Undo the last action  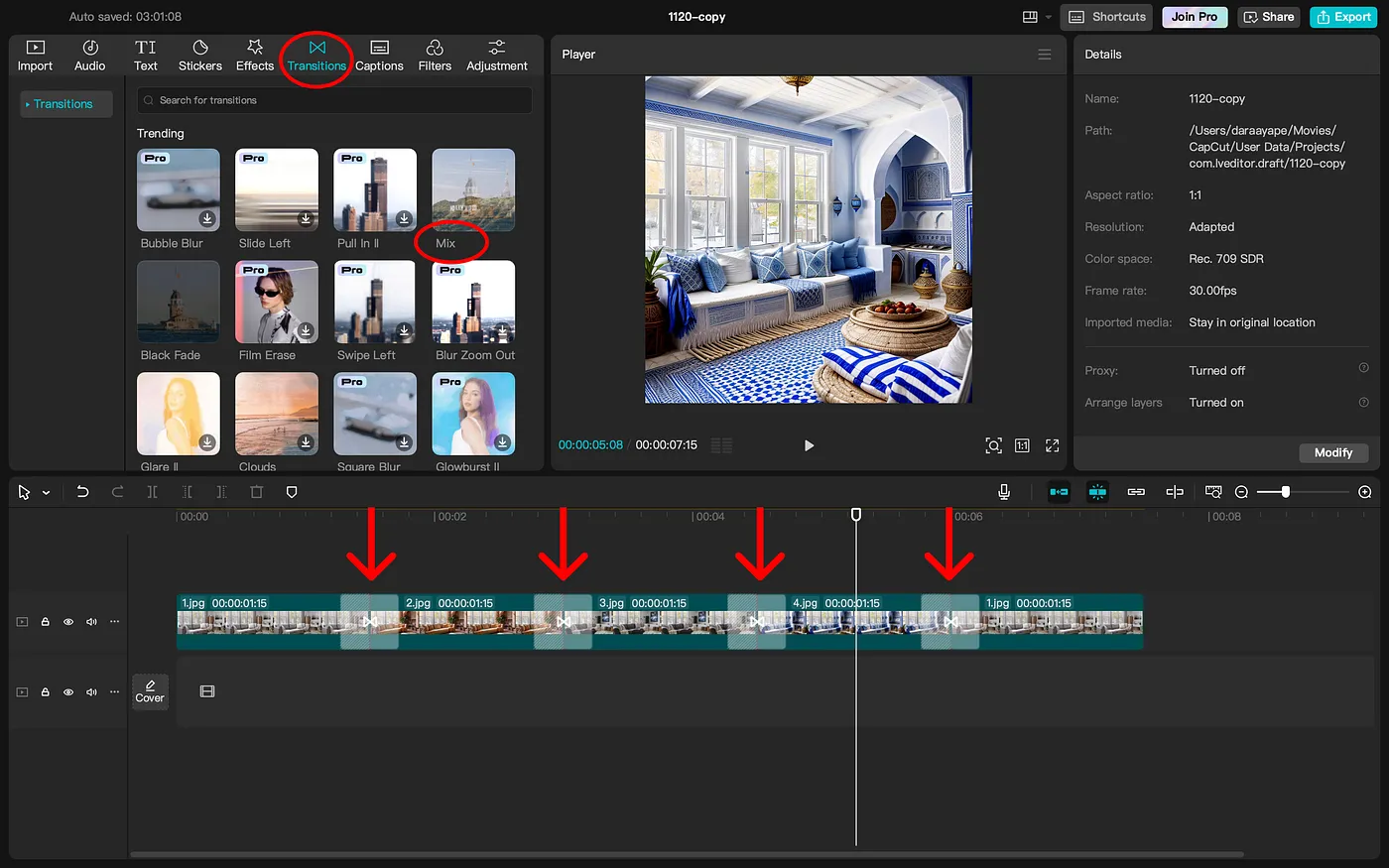click(x=82, y=492)
